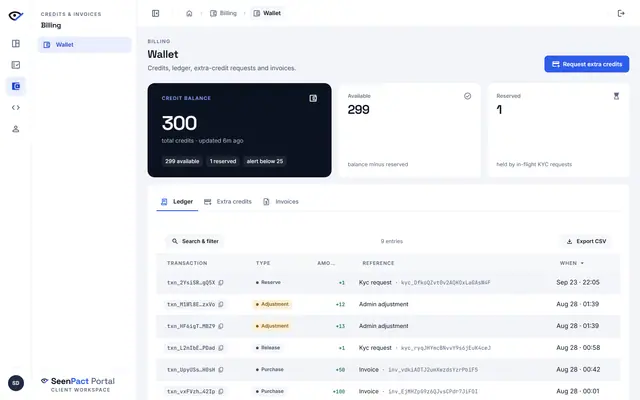Screen dimensions: 640x400
Task: Click Export CSV button
Action: [587, 241]
